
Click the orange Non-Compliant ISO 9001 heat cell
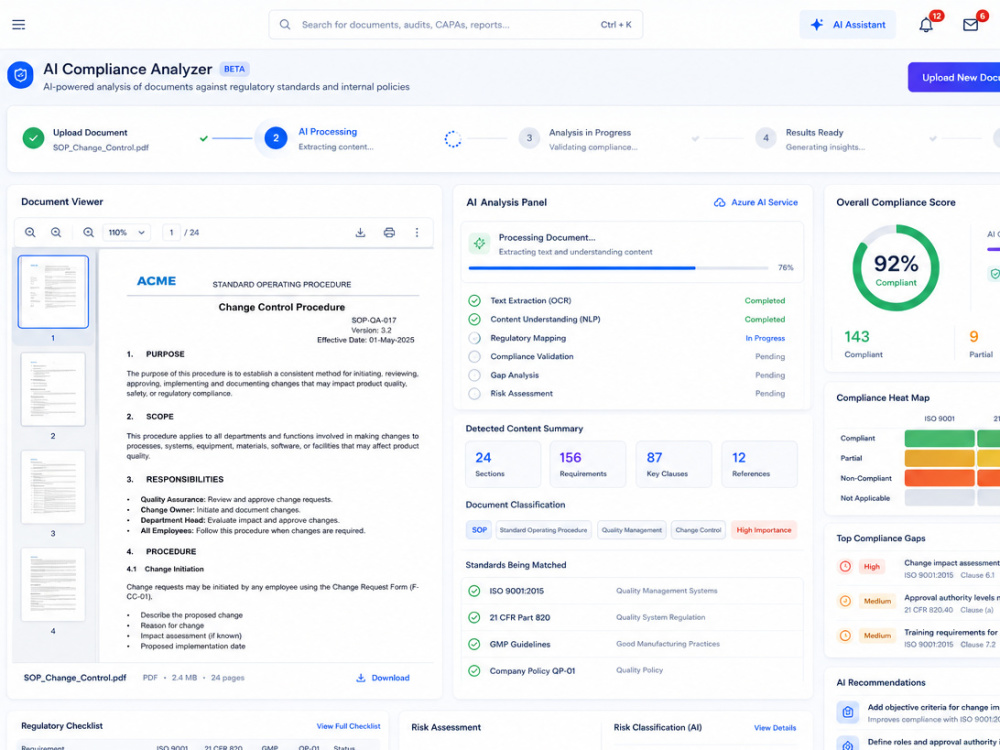[939, 478]
